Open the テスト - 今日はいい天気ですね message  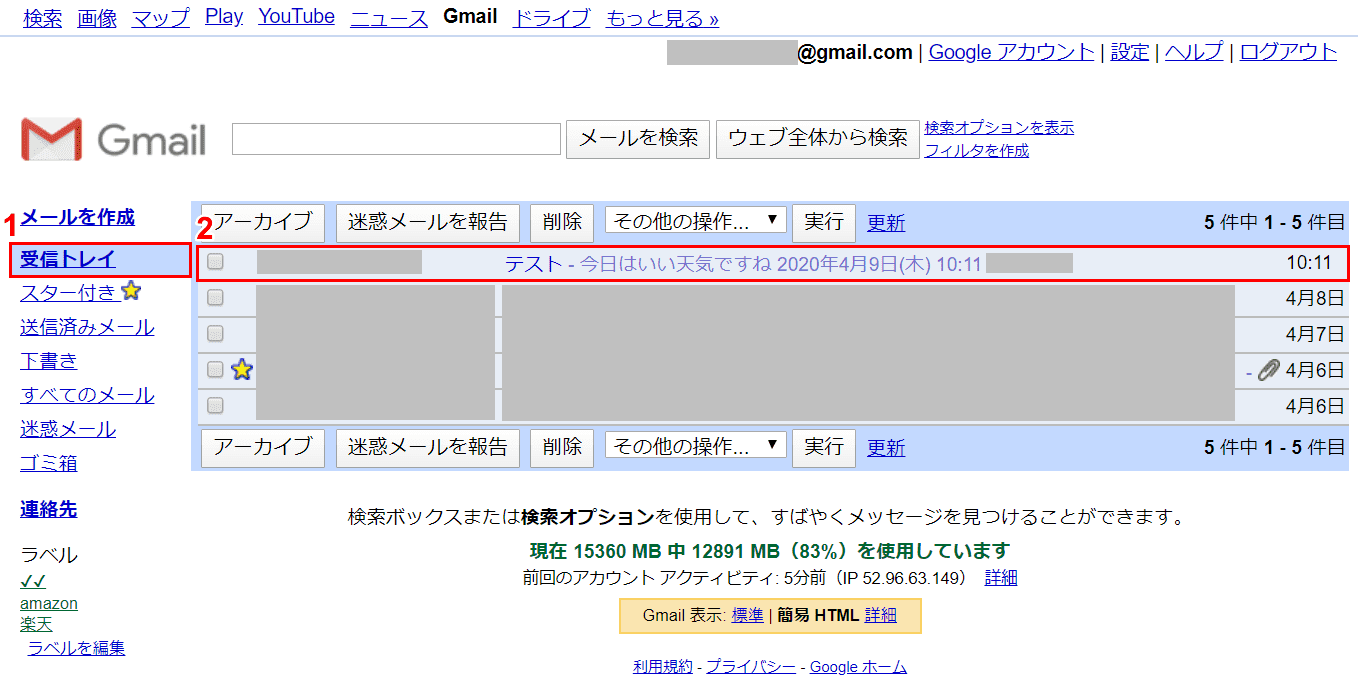pyautogui.click(x=743, y=264)
